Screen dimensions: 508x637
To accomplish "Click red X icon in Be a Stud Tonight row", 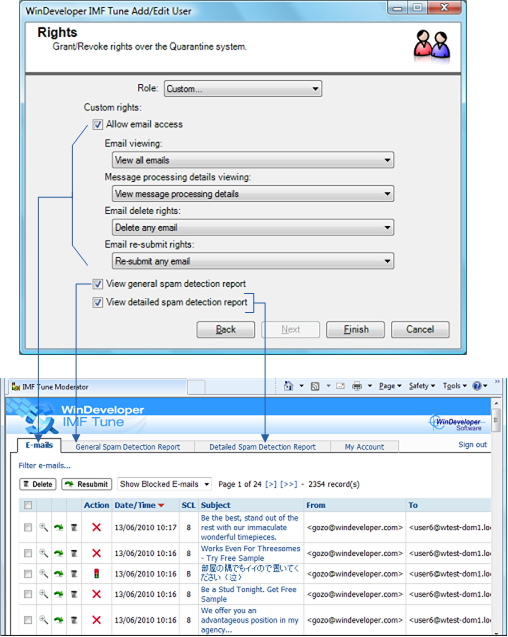I will 96,594.
